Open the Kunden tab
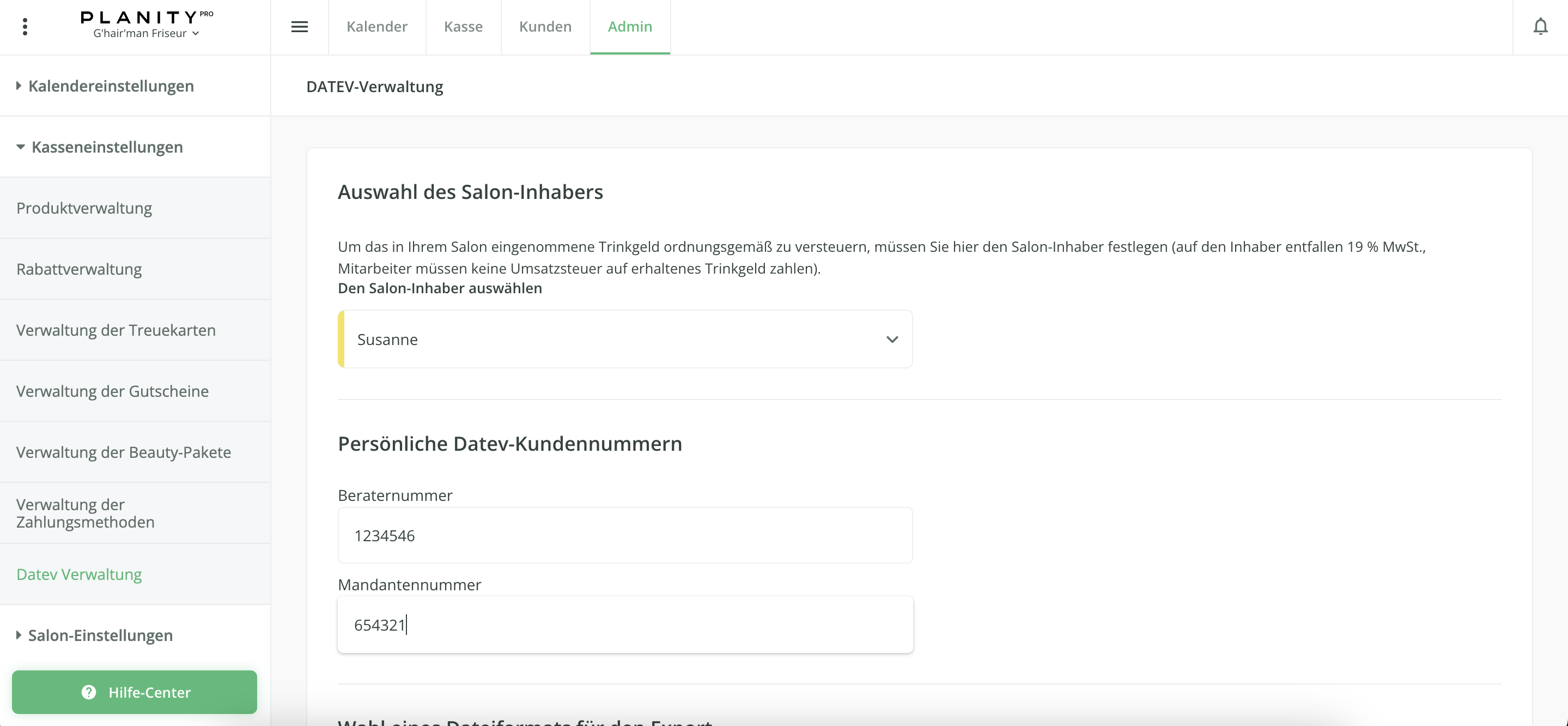1568x726 pixels. tap(545, 27)
